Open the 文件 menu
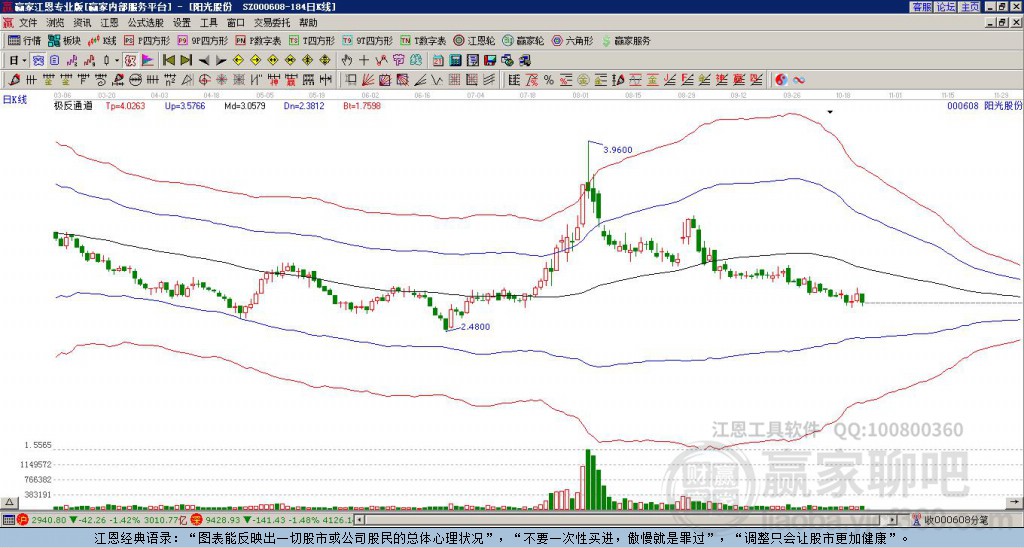 tap(28, 23)
